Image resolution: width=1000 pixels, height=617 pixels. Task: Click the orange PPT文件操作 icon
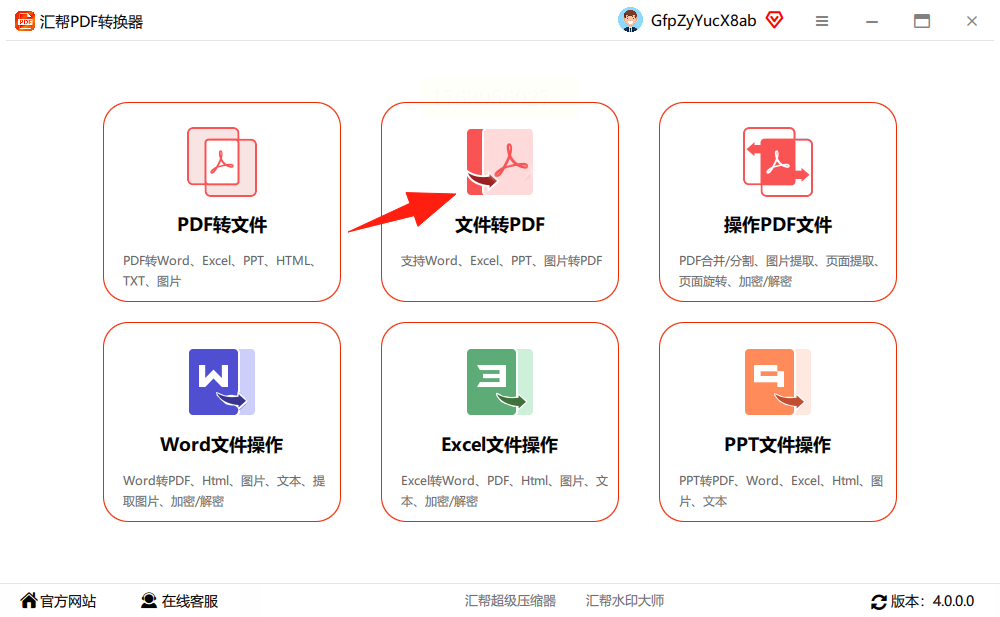click(x=777, y=382)
